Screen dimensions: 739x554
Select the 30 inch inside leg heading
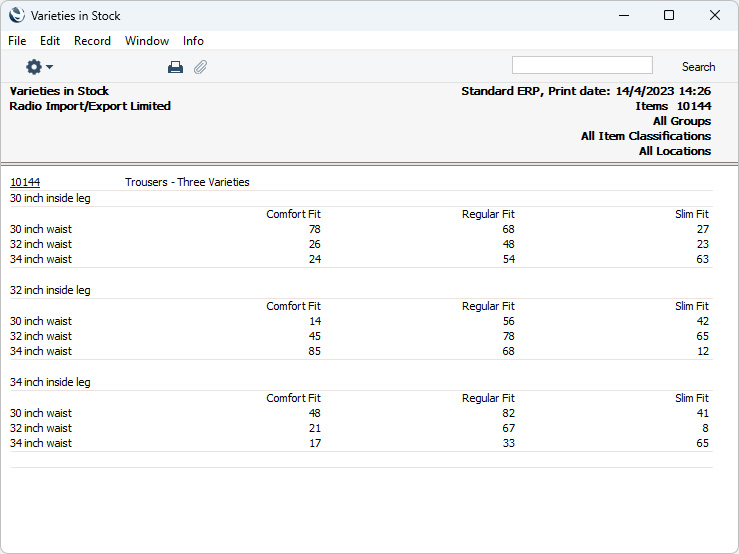click(x=50, y=198)
